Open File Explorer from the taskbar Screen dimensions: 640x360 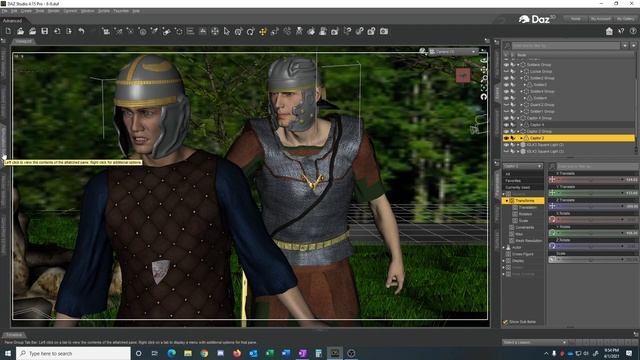coord(188,353)
